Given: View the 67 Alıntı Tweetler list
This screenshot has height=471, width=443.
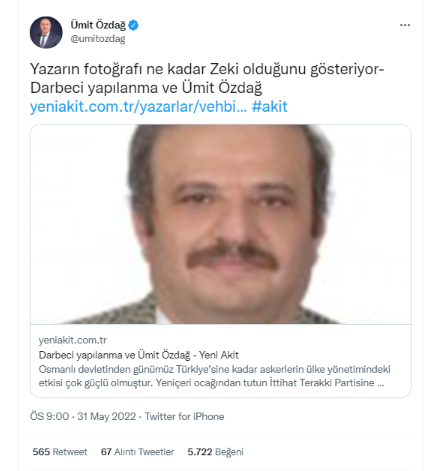Looking at the screenshot, I should (137, 452).
